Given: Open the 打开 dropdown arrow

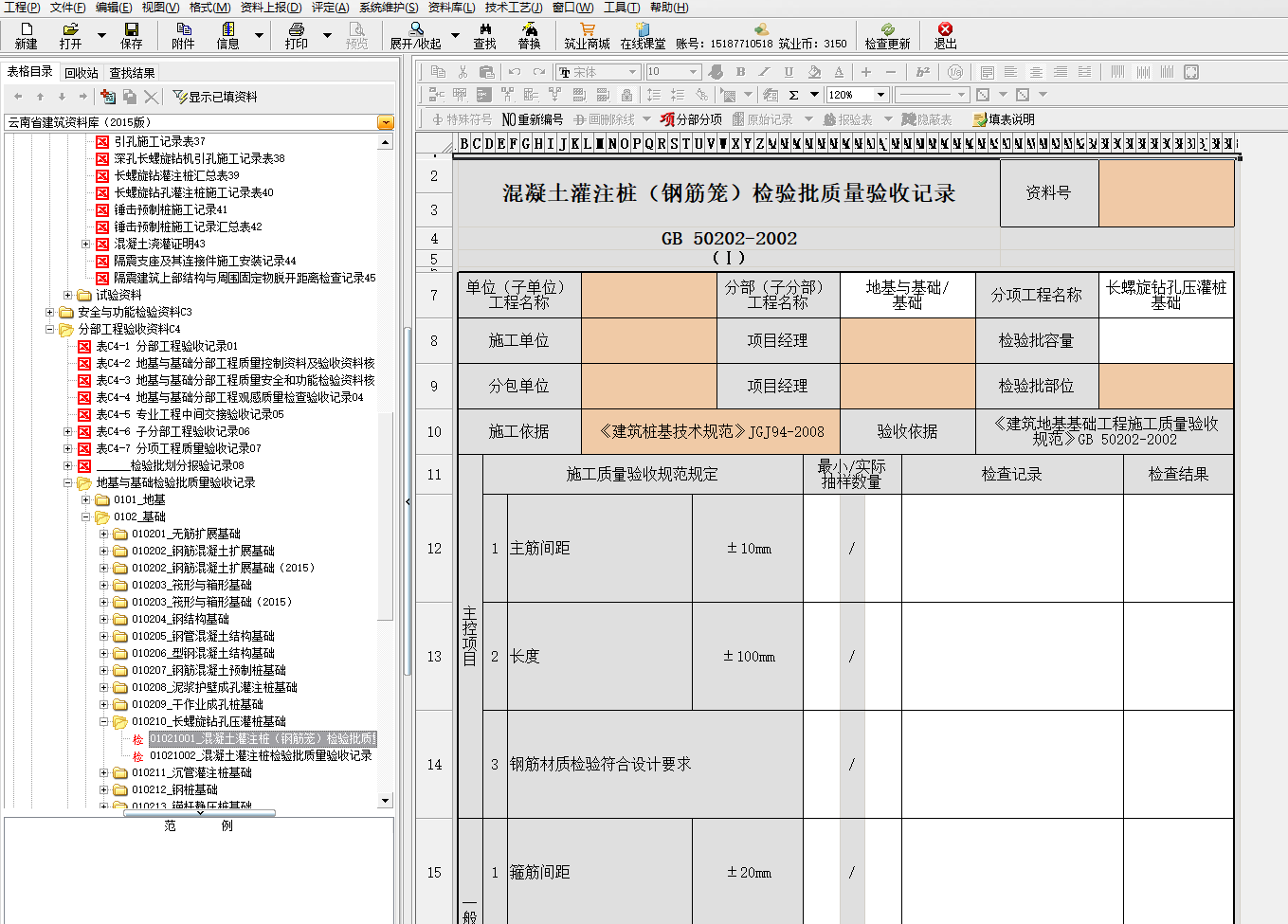Looking at the screenshot, I should click(101, 36).
